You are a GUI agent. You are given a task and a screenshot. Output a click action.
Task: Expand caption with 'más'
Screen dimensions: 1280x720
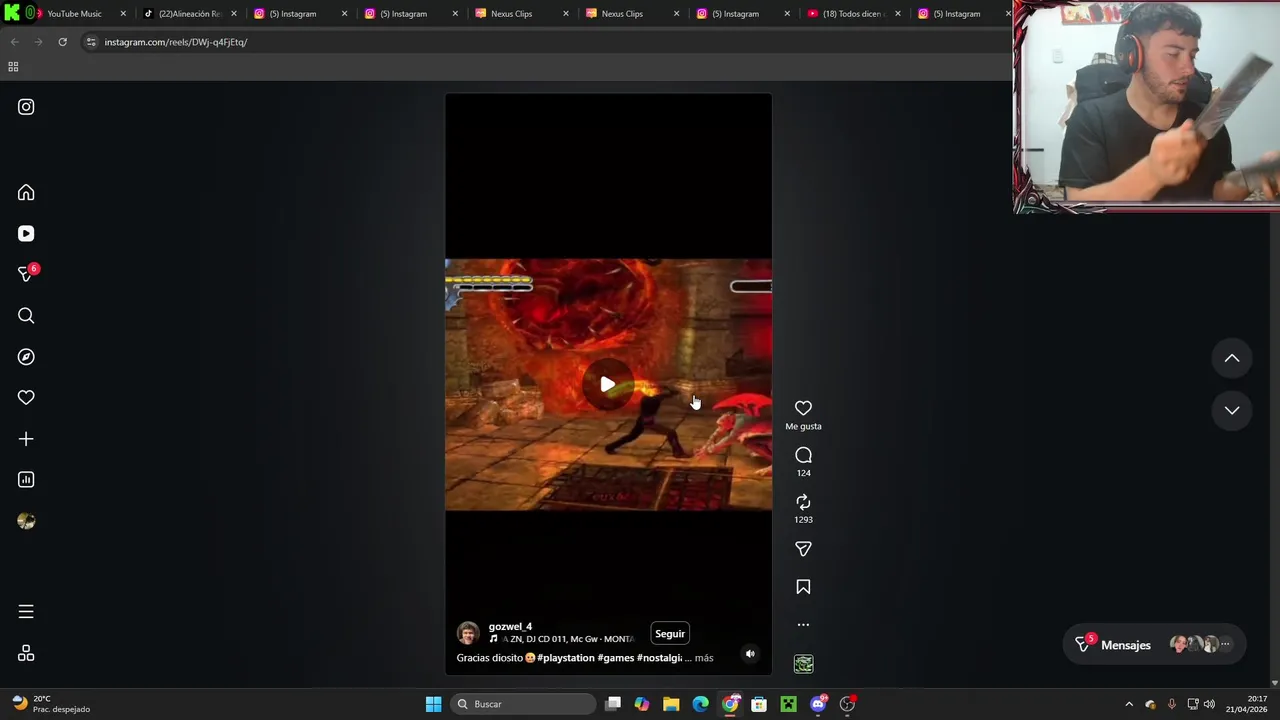(704, 658)
